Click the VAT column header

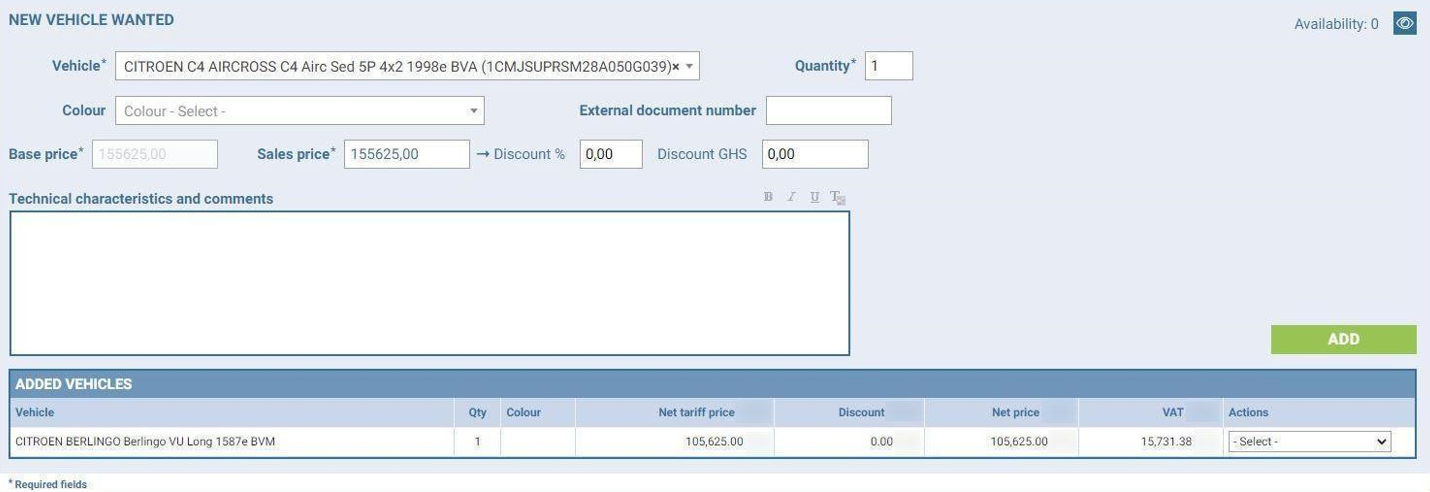click(1173, 412)
